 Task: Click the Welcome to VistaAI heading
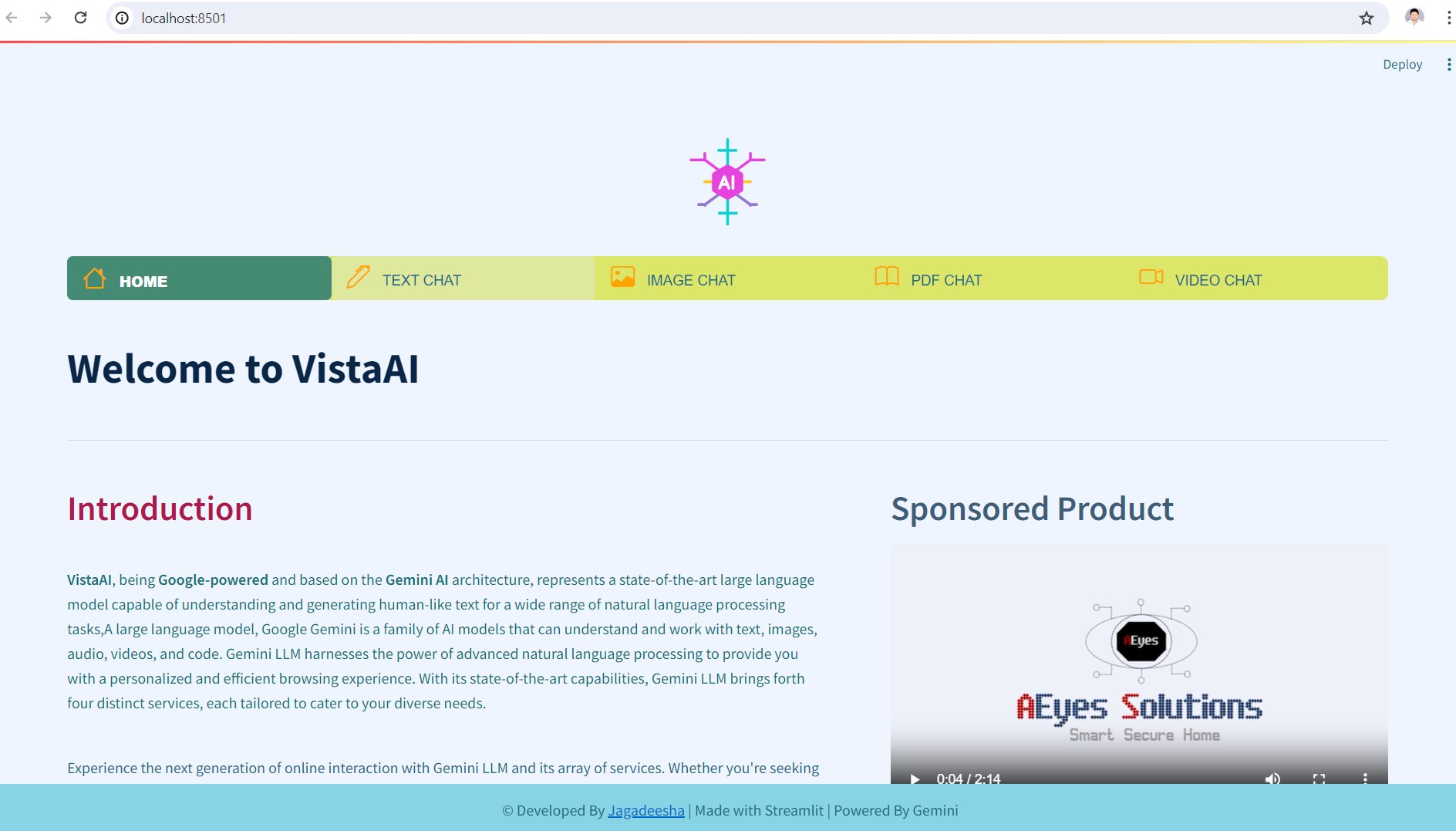[x=243, y=369]
